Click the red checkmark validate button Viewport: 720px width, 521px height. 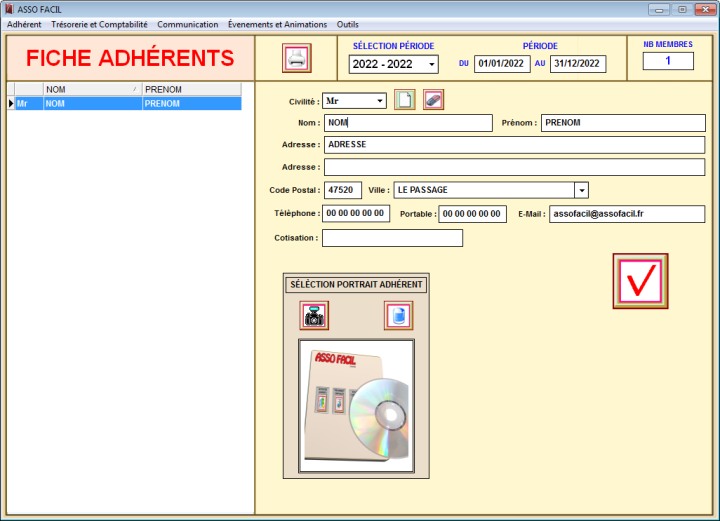coord(640,281)
